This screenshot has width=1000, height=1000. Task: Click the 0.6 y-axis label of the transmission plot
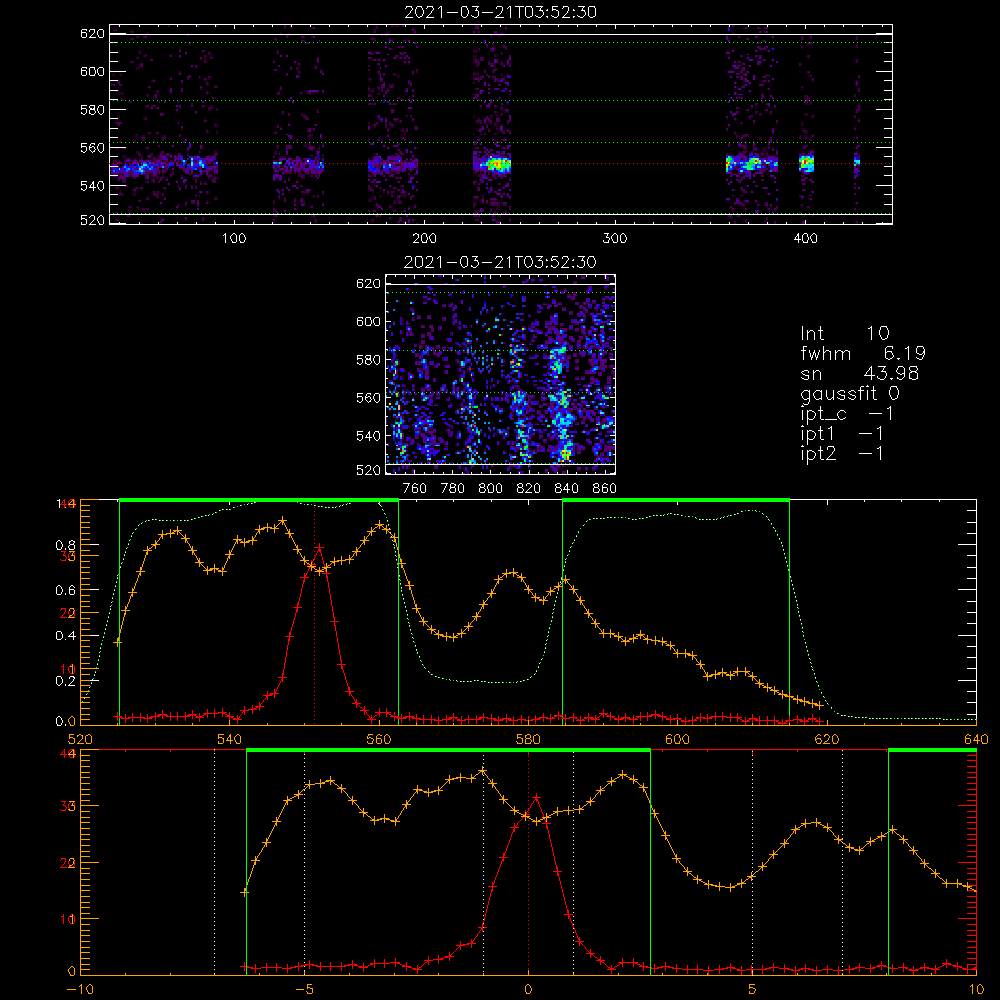point(66,591)
